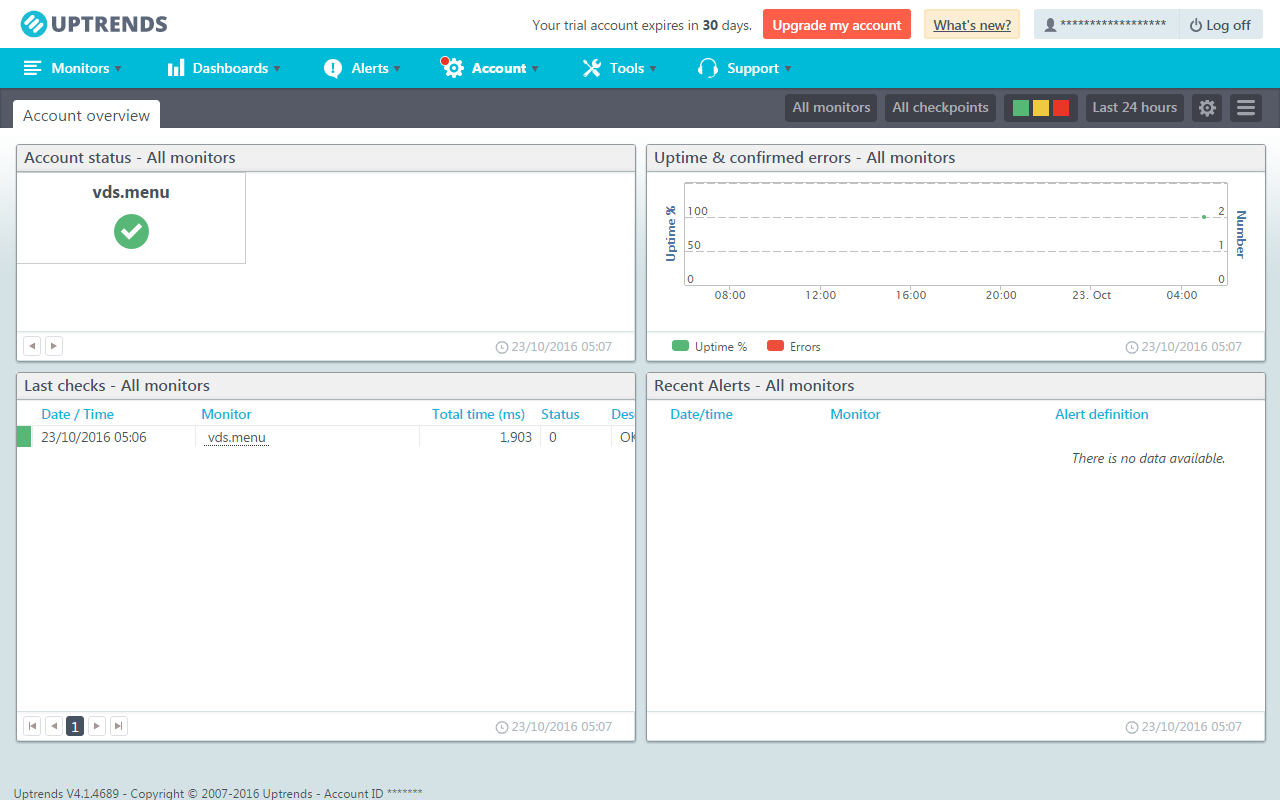Viewport: 1280px width, 800px height.
Task: Select the Account overview tab
Action: (86, 115)
